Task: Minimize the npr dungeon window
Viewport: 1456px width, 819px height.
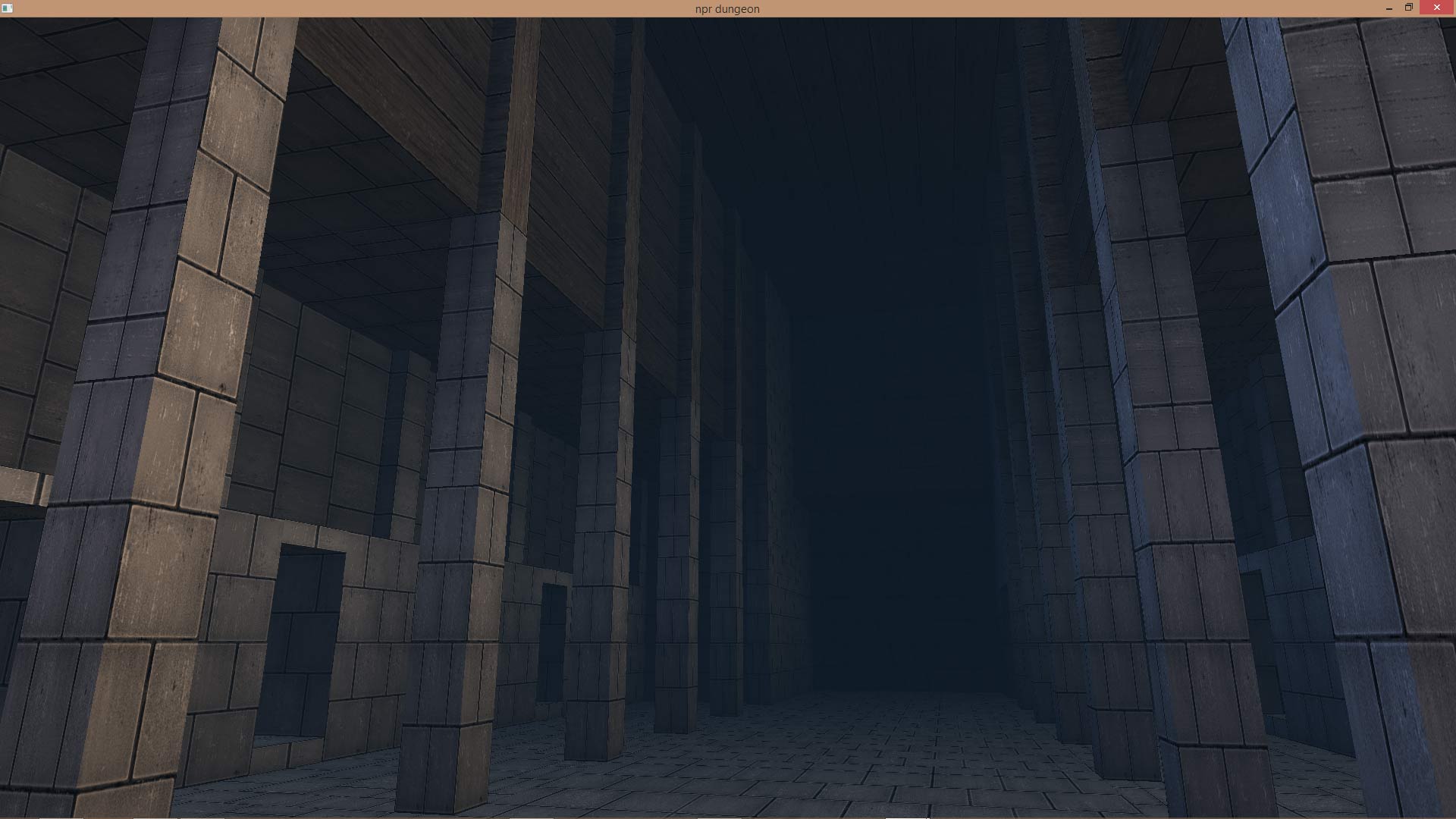Action: tap(1389, 8)
